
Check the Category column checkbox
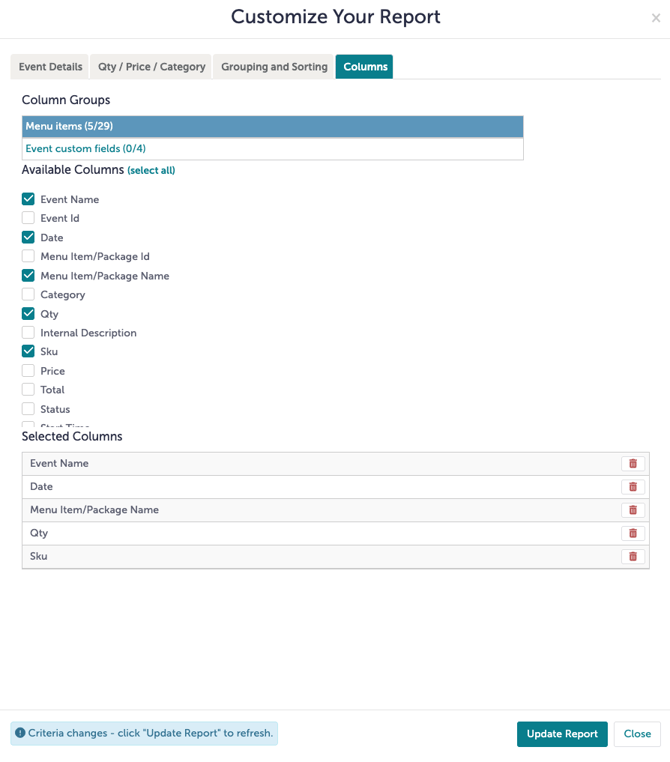click(28, 295)
